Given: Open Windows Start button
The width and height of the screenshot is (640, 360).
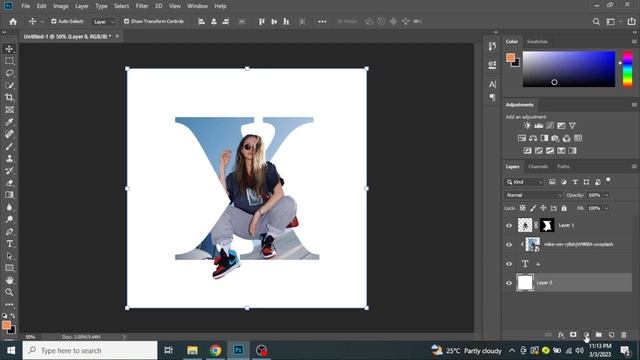Looking at the screenshot, I should 11,351.
